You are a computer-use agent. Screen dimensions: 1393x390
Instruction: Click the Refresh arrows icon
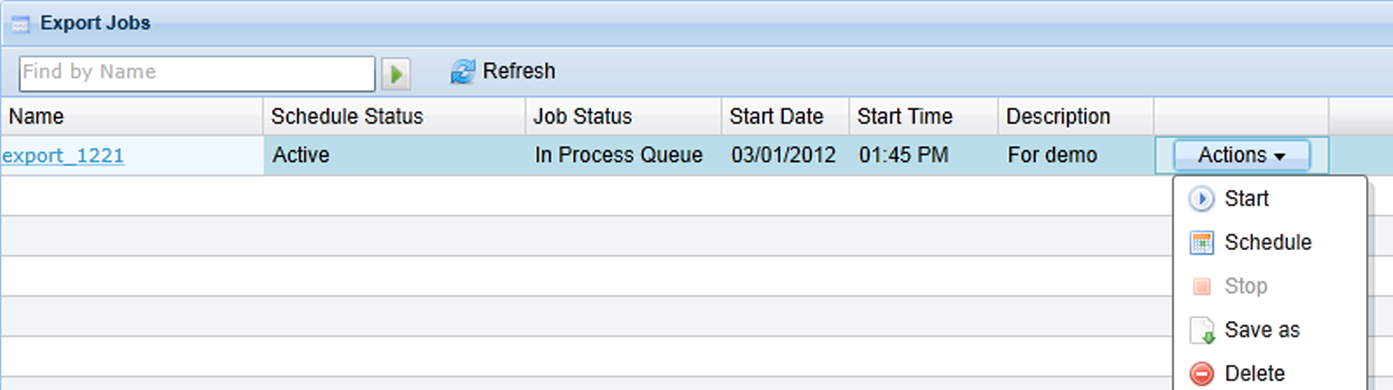(463, 72)
